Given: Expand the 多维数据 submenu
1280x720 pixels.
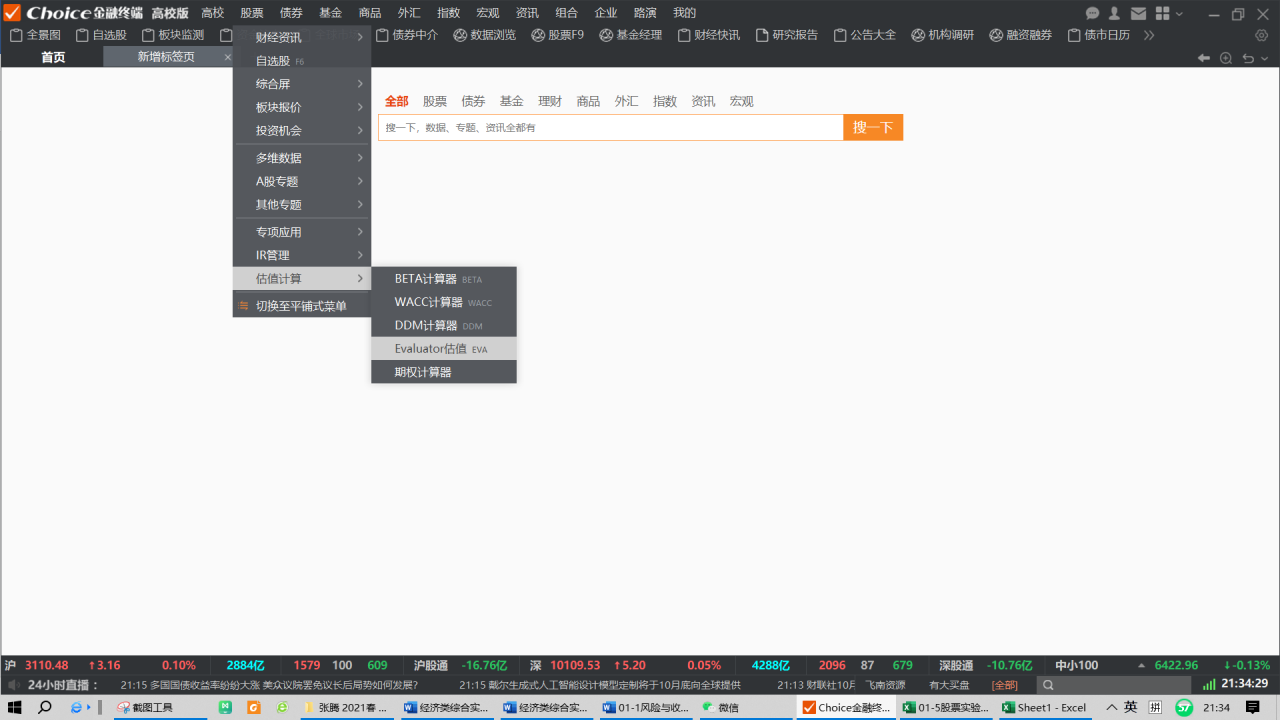Looking at the screenshot, I should point(302,158).
